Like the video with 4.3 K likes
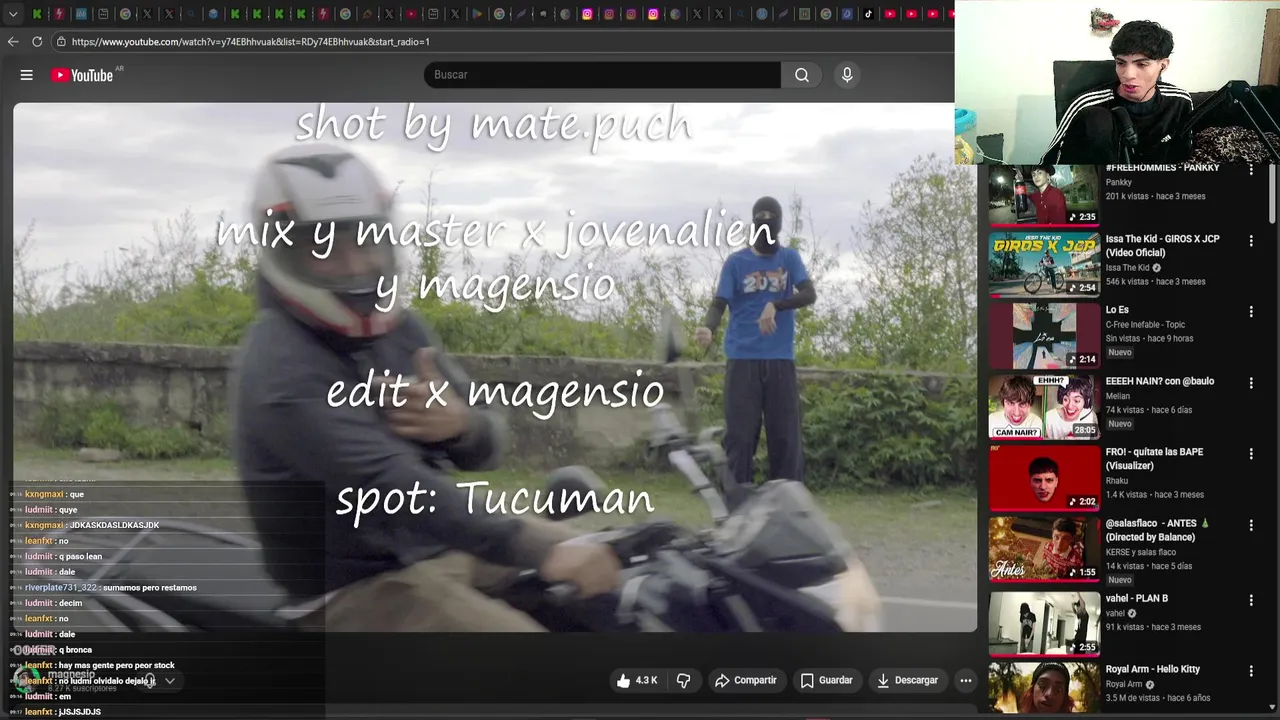 pos(637,680)
